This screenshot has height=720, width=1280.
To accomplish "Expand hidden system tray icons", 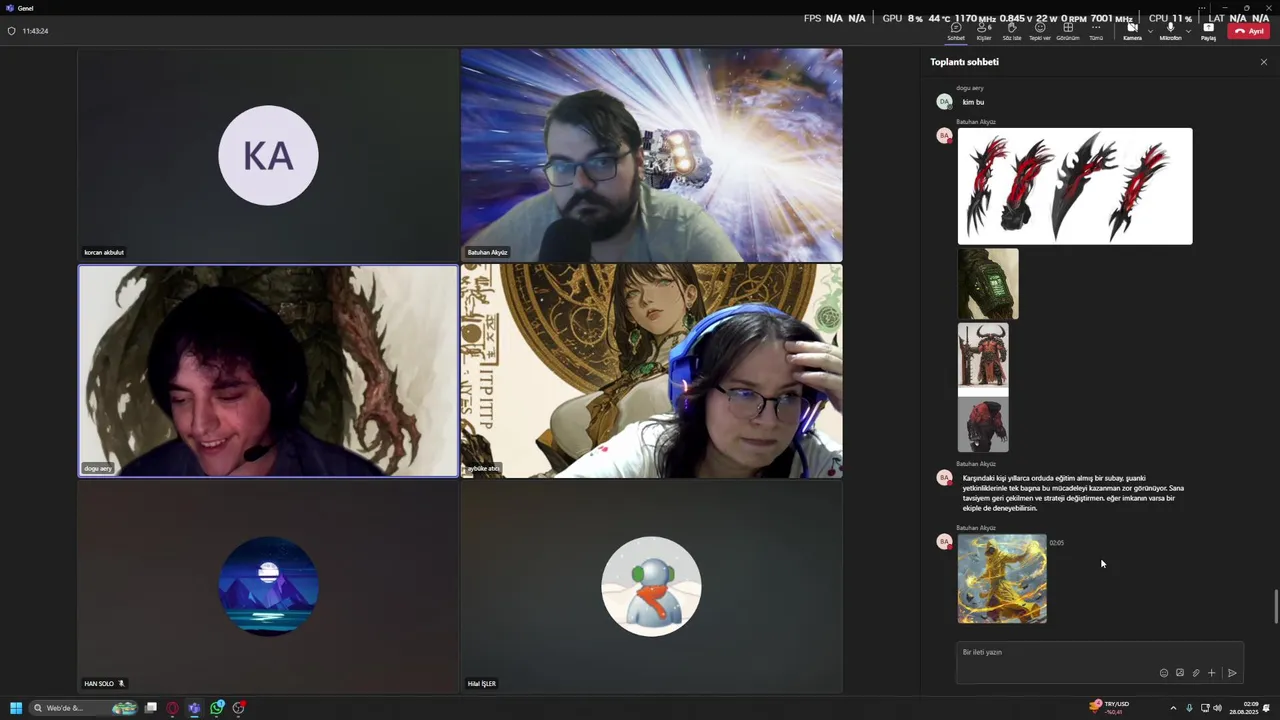I will (1173, 708).
